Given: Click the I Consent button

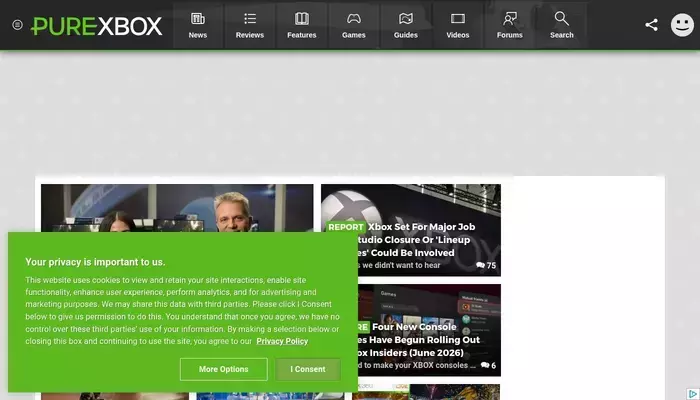Looking at the screenshot, I should click(x=308, y=369).
